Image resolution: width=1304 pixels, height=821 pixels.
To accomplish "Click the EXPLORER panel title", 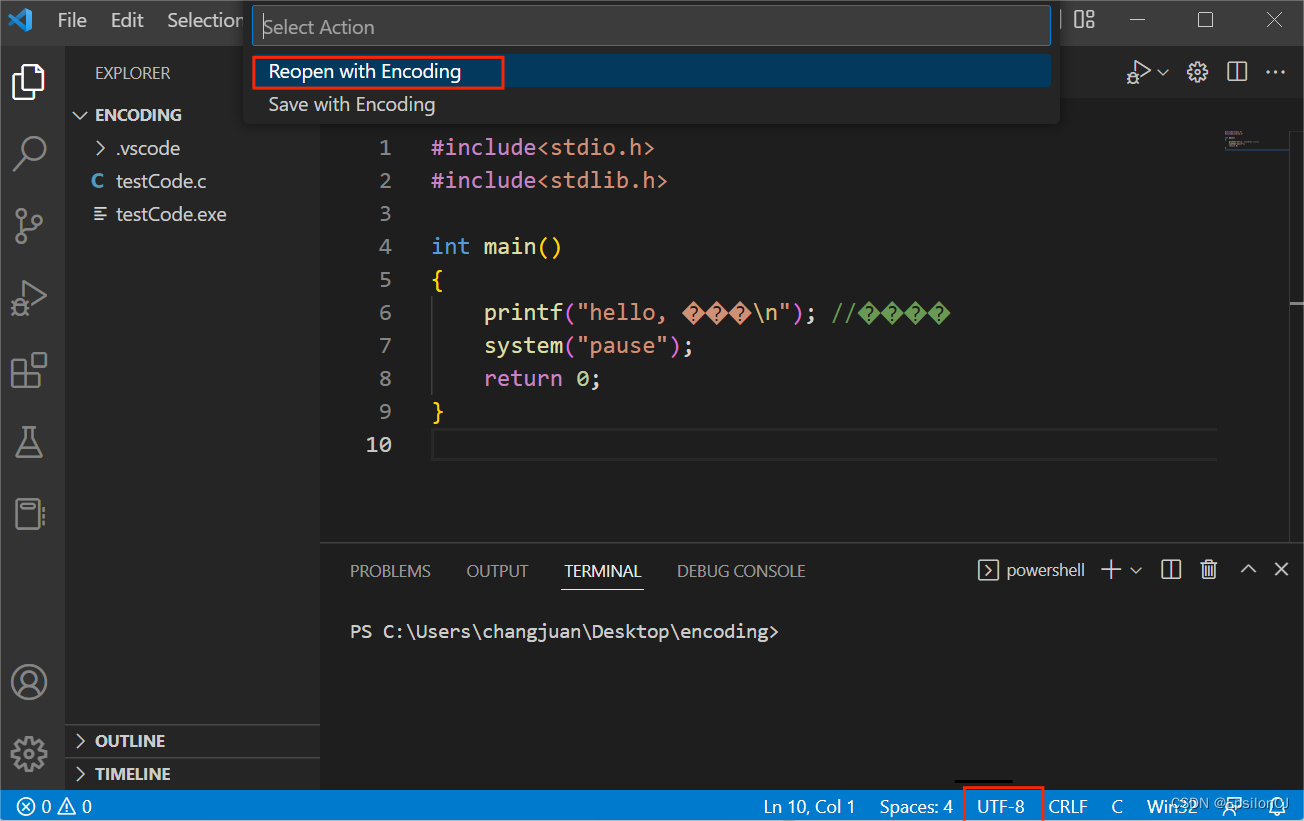I will (x=133, y=73).
